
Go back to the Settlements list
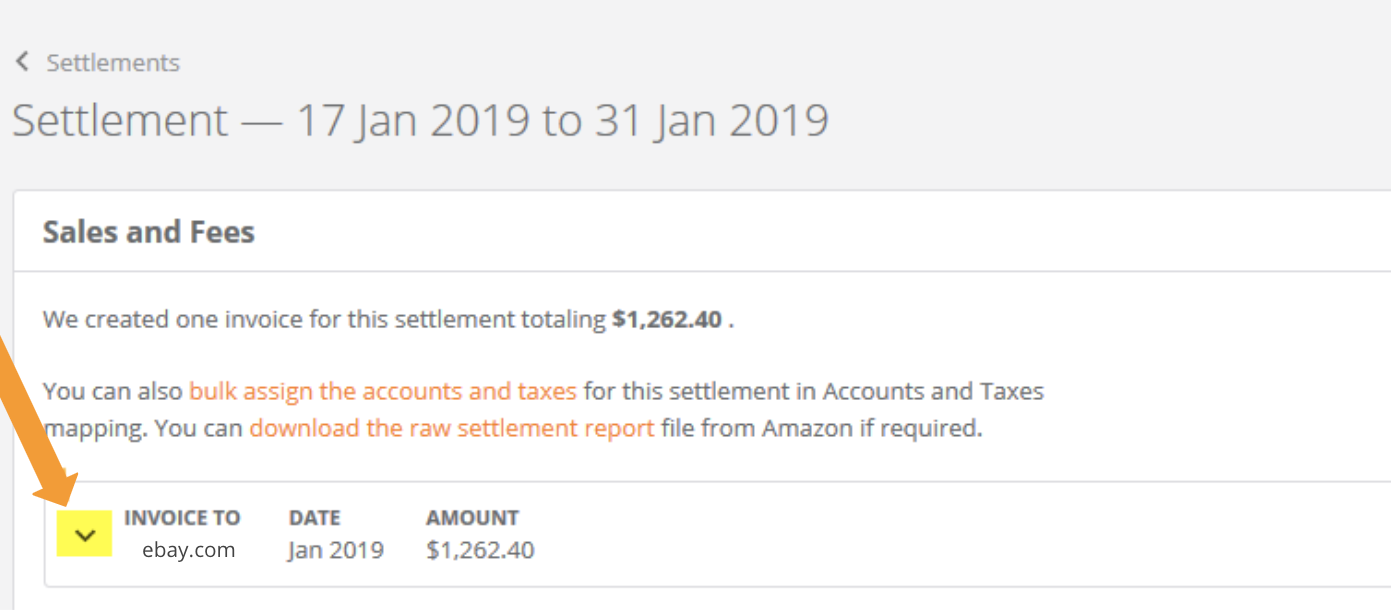pos(112,62)
